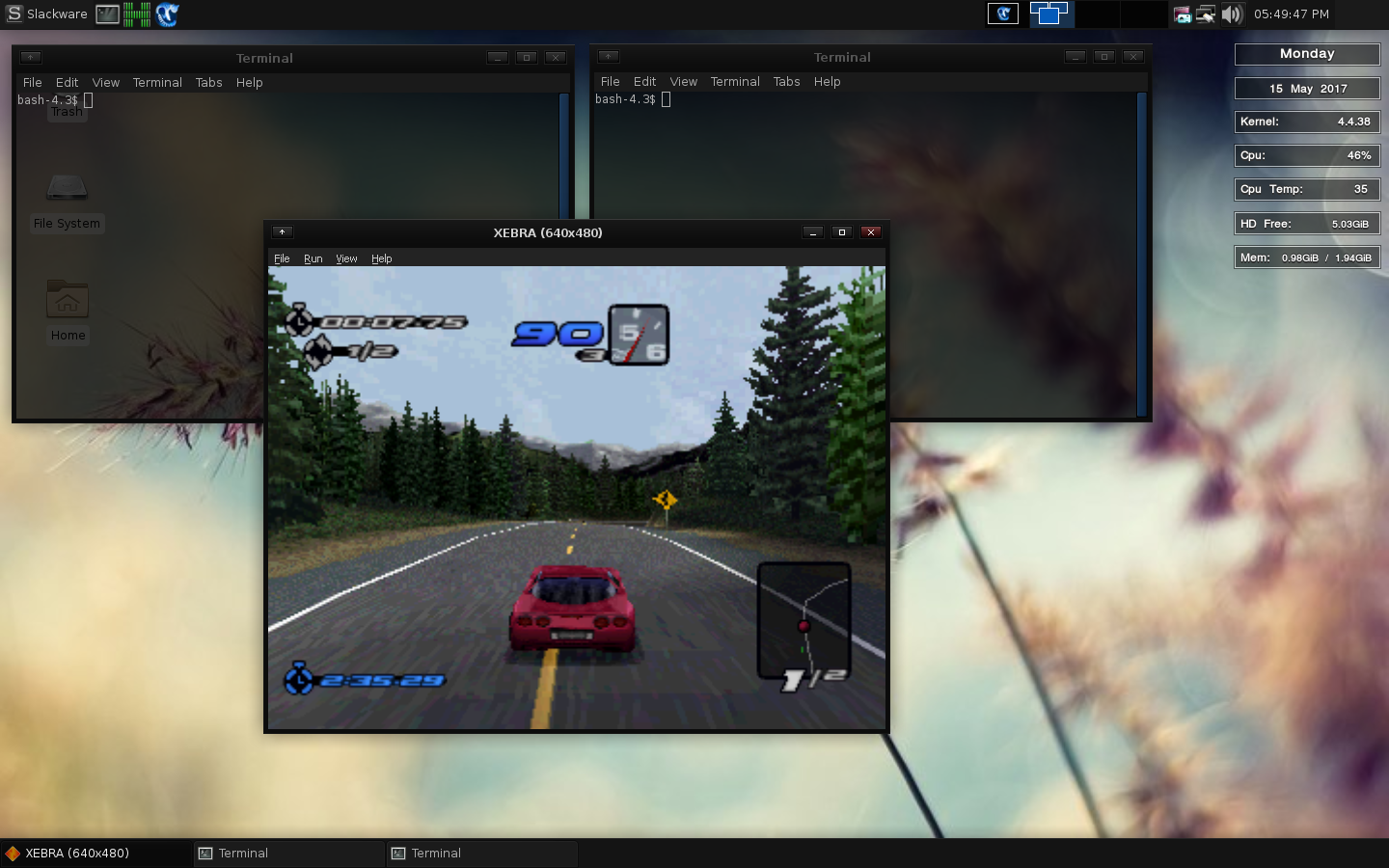
Task: Click the XEBRA (640x480) title bar
Action: coord(548,232)
